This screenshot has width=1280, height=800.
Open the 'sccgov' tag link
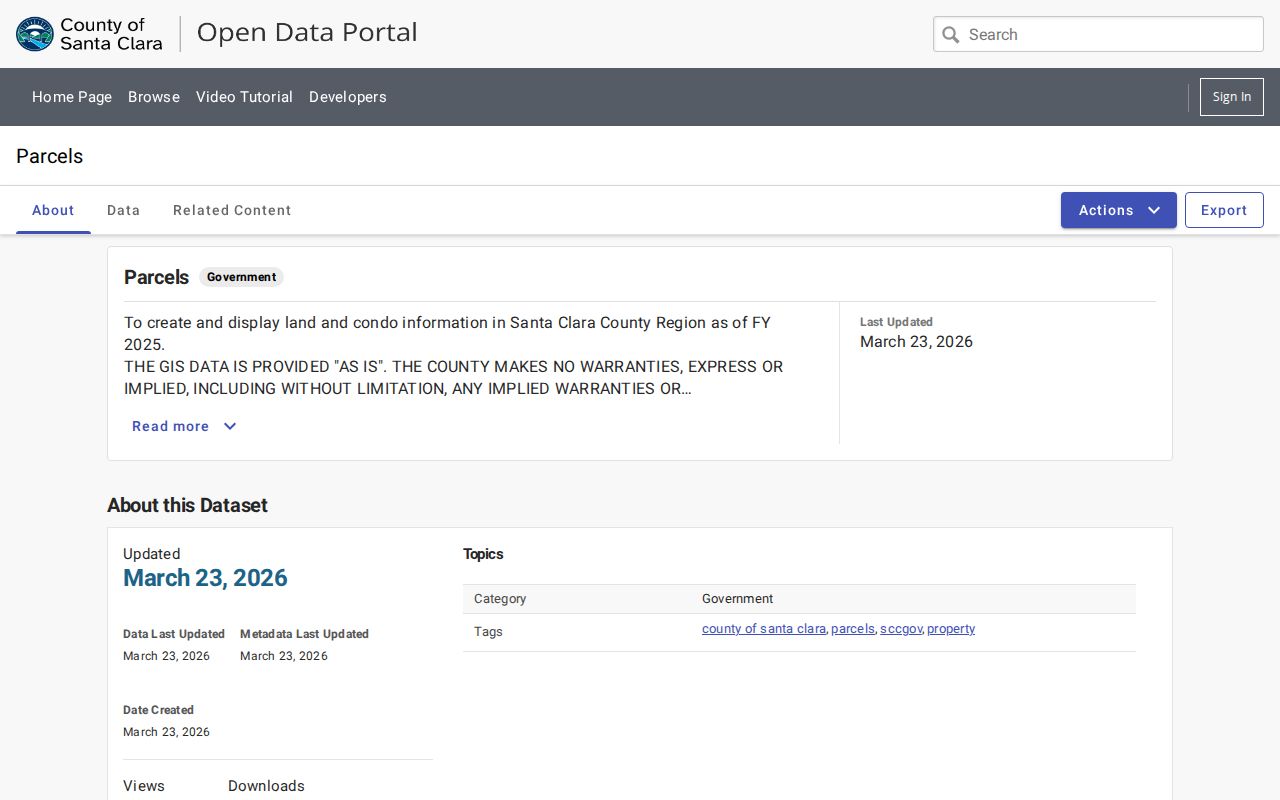point(901,629)
